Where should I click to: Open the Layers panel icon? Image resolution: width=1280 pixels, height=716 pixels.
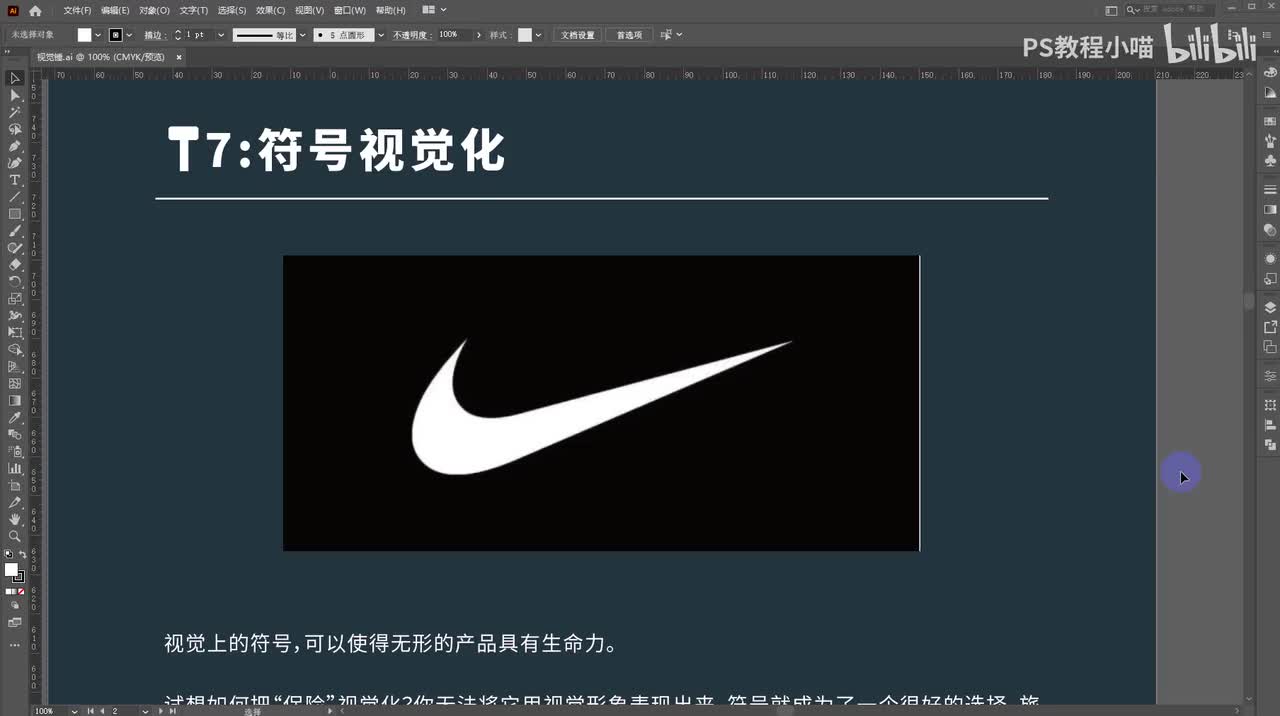pos(1270,307)
